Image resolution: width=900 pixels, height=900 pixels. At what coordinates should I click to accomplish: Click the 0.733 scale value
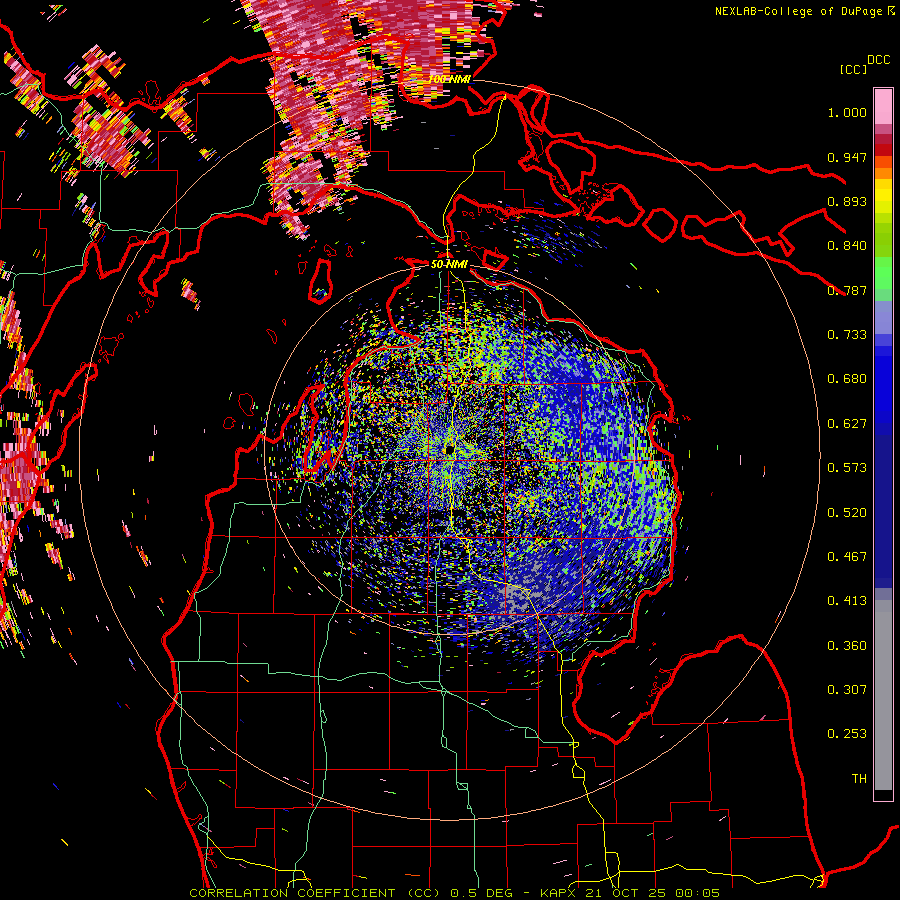click(847, 335)
